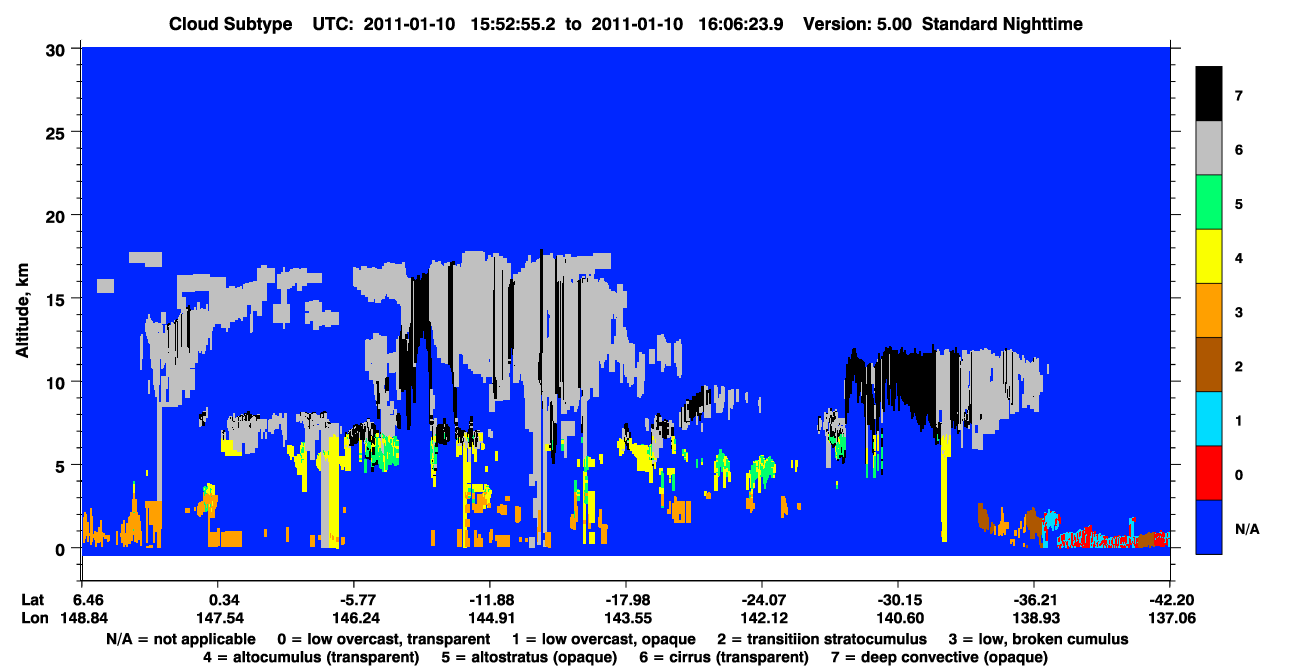Click the end time 16:06:23.9 in title
Viewport: 1300px width, 667px height.
pyautogui.click(x=741, y=23)
